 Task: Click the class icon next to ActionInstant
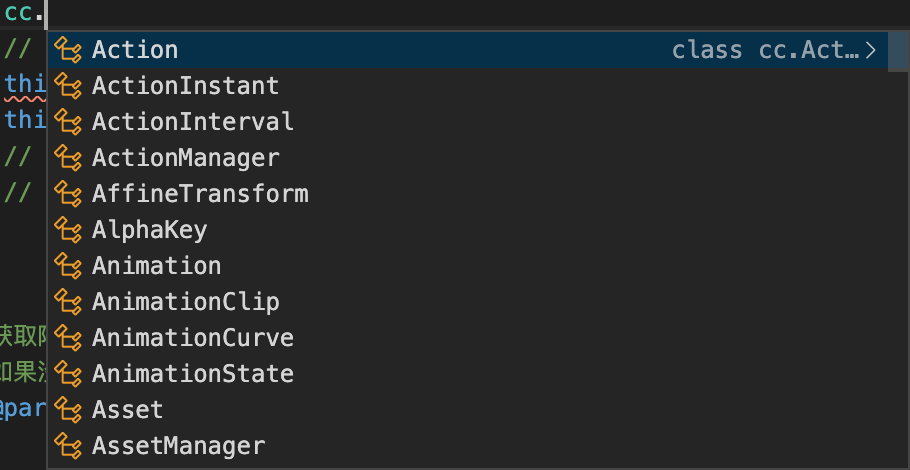[68, 86]
